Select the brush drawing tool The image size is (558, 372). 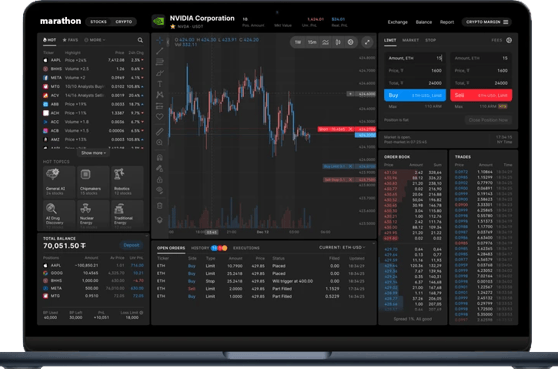point(160,73)
